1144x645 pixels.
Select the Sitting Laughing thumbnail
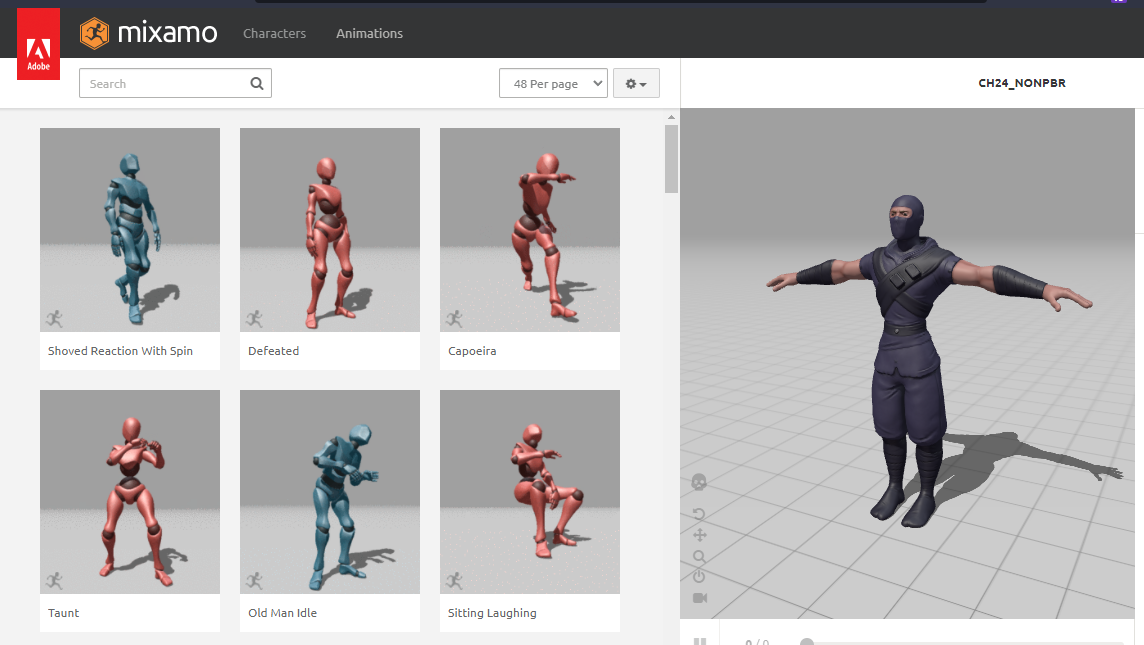[530, 492]
